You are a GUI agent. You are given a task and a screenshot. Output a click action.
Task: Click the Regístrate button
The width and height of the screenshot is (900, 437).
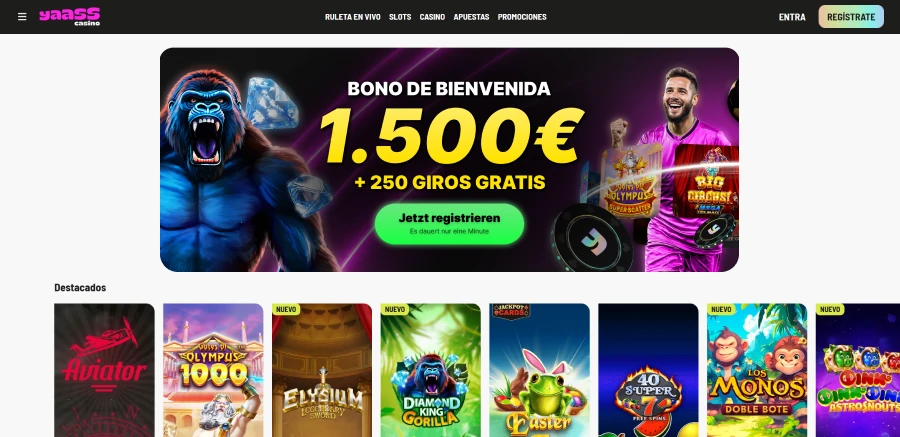[851, 17]
